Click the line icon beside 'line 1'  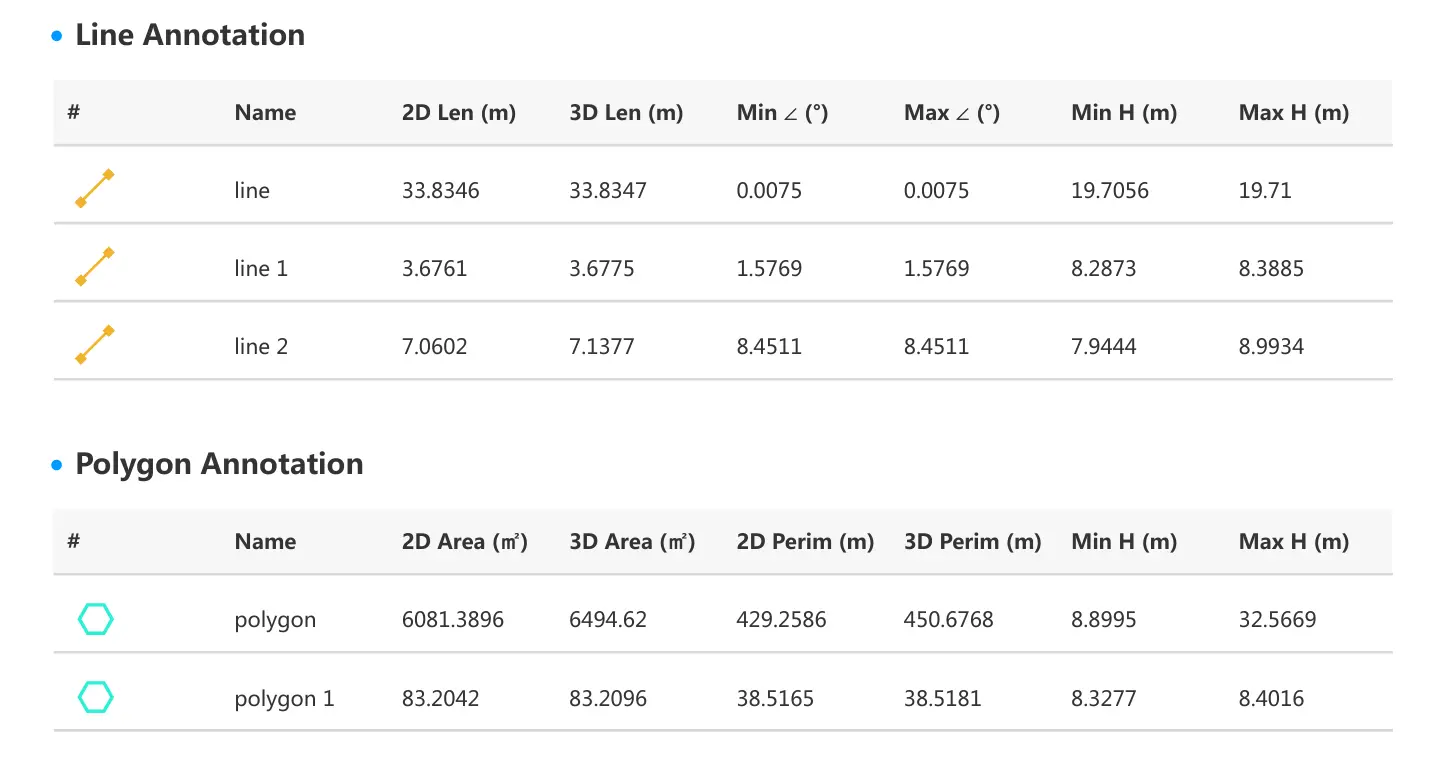tap(95, 267)
